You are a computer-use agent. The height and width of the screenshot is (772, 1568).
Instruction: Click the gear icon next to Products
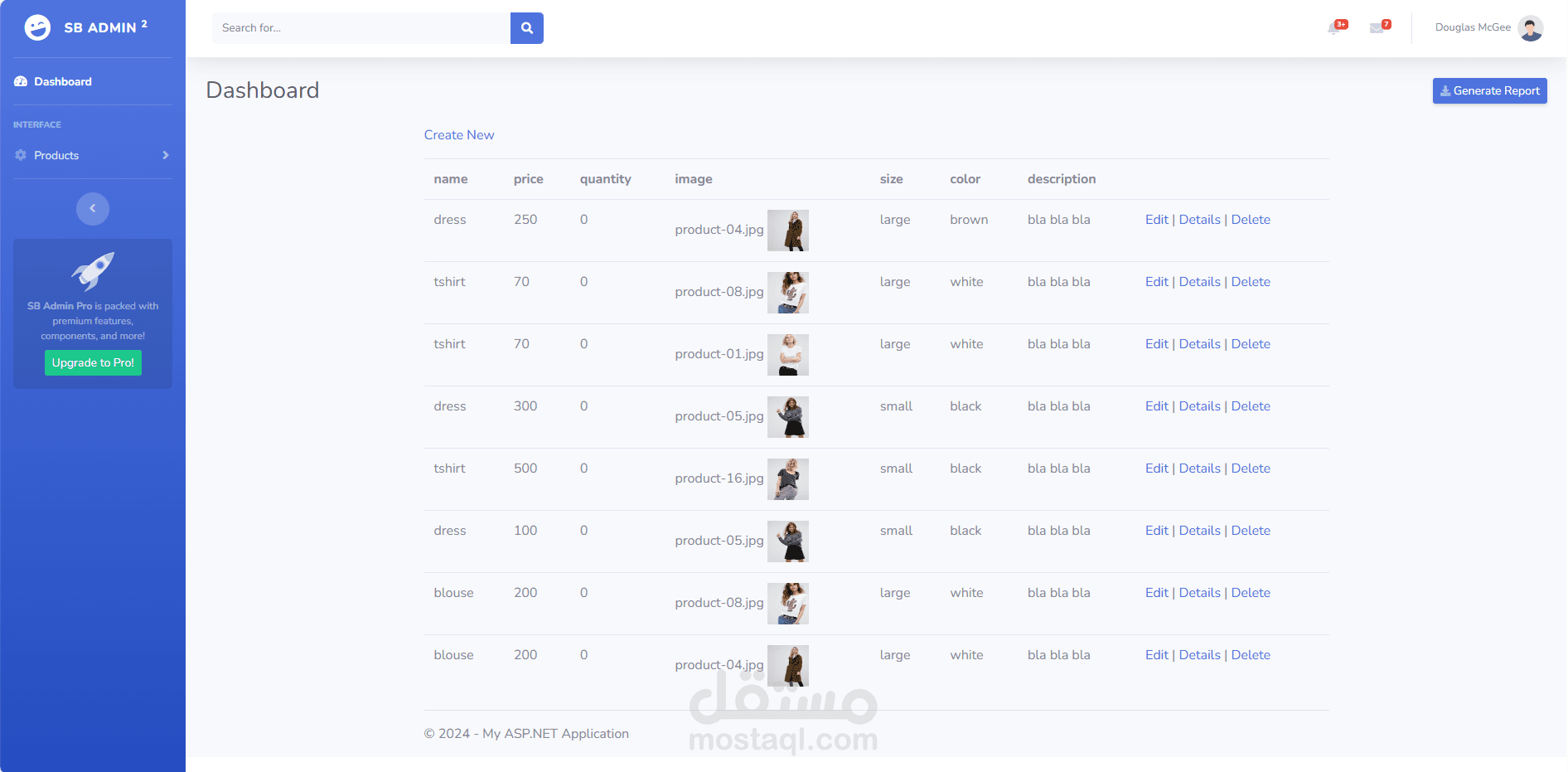20,155
